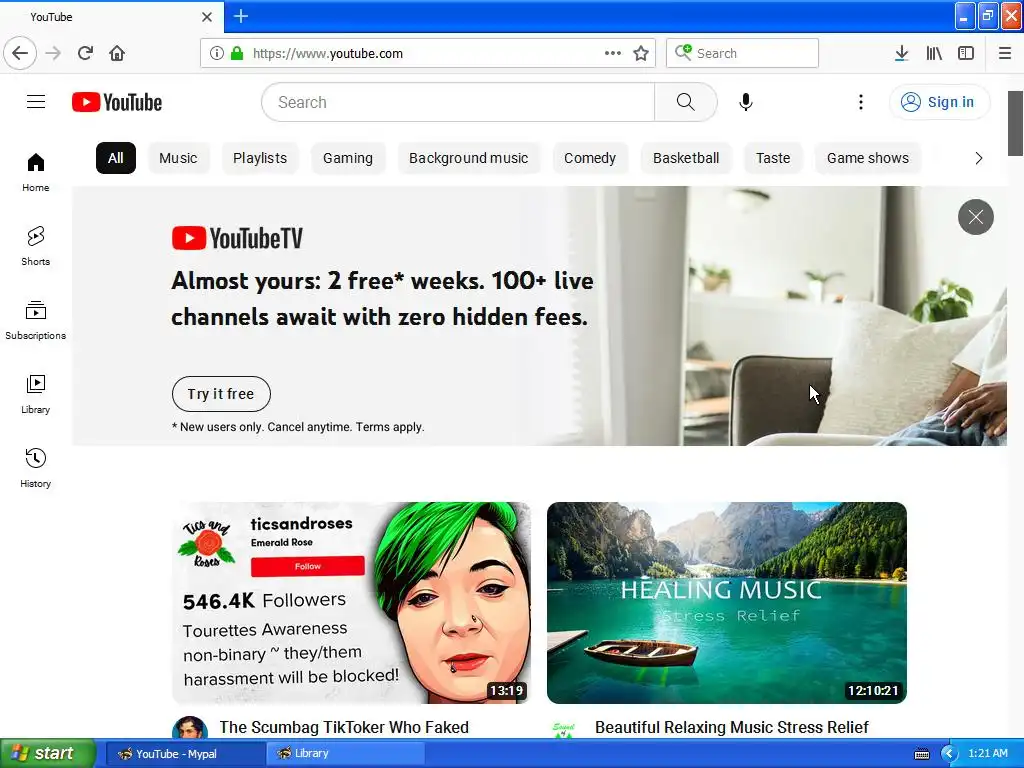
Task: Select the All filter chip
Action: tap(116, 158)
